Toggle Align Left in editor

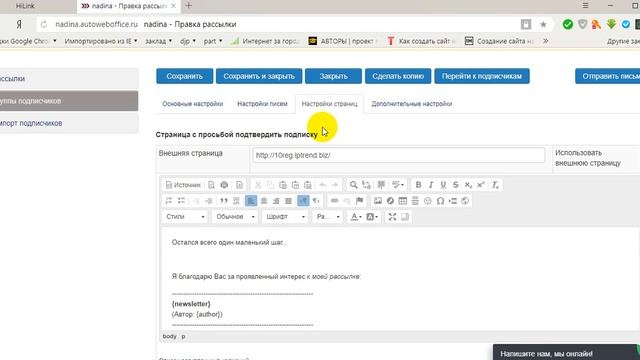(251, 200)
